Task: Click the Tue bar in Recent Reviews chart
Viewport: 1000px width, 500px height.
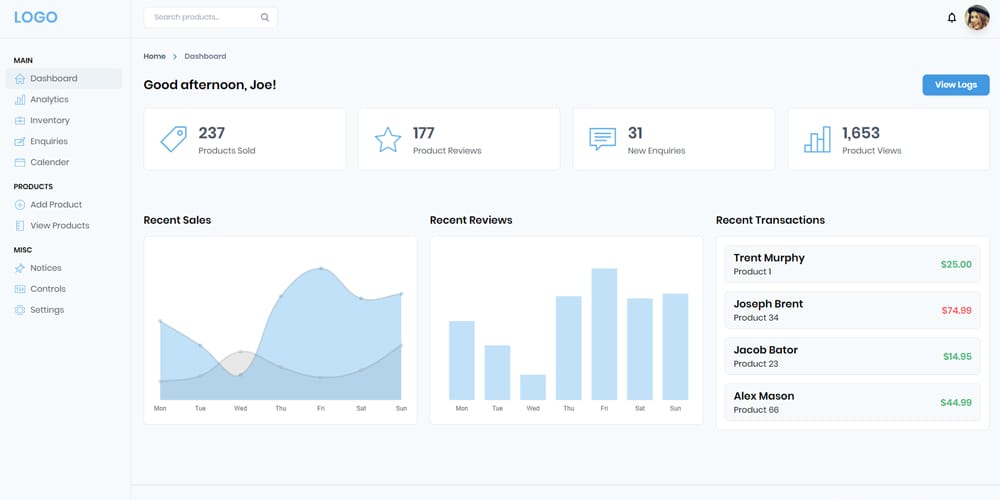Action: tap(497, 372)
